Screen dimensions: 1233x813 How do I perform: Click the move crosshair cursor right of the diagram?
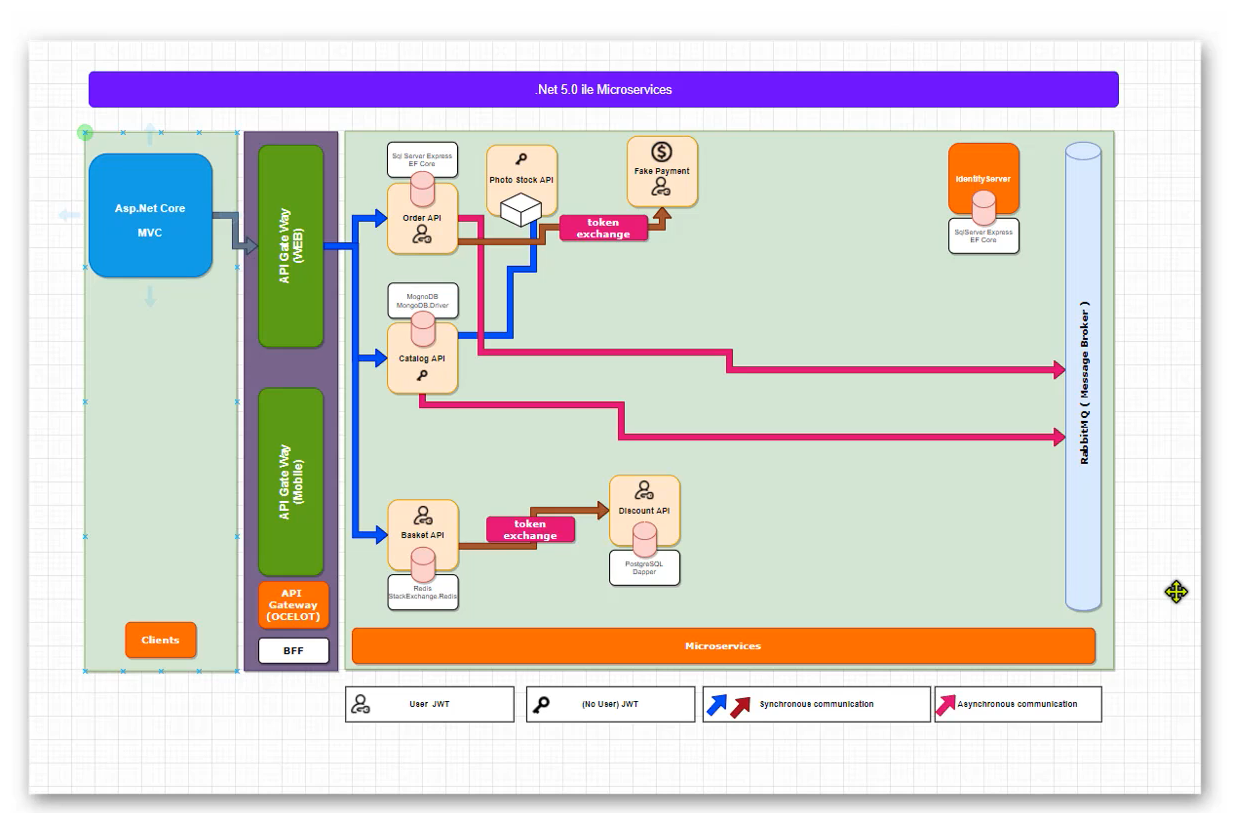coord(1176,592)
